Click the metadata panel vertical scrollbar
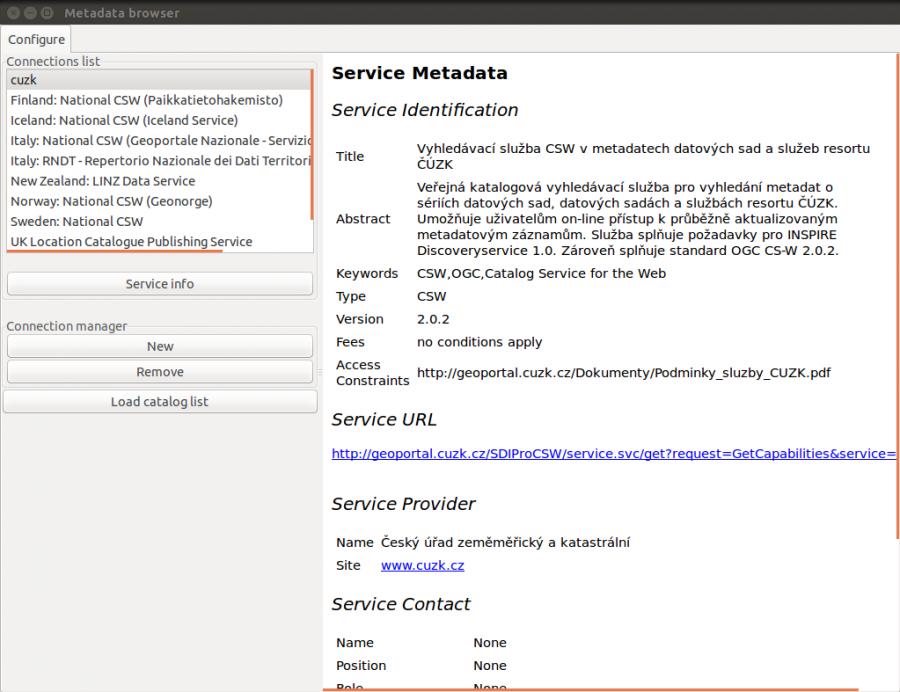Viewport: 900px width, 692px height. pyautogui.click(x=897, y=295)
